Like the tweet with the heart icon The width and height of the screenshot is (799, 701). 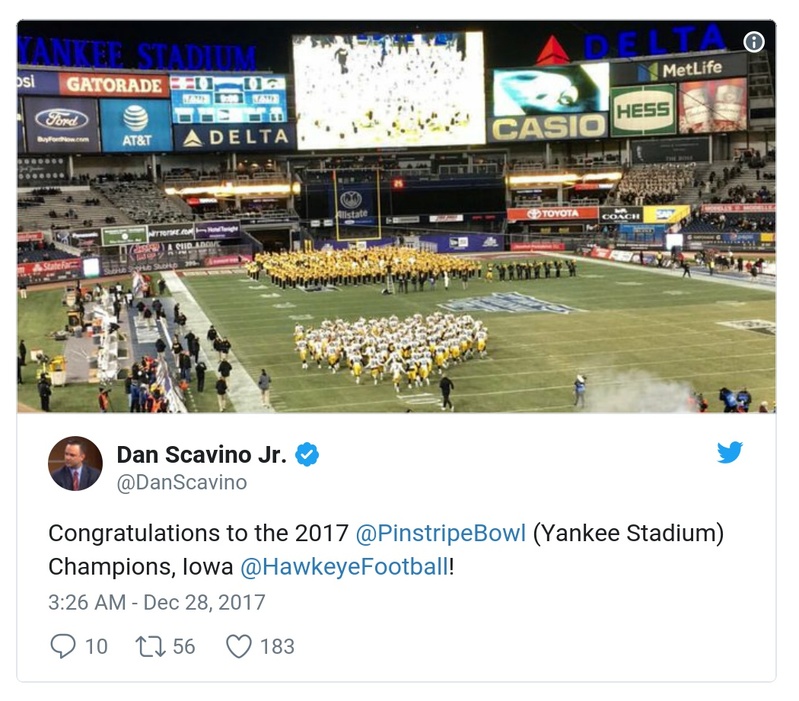coord(238,646)
